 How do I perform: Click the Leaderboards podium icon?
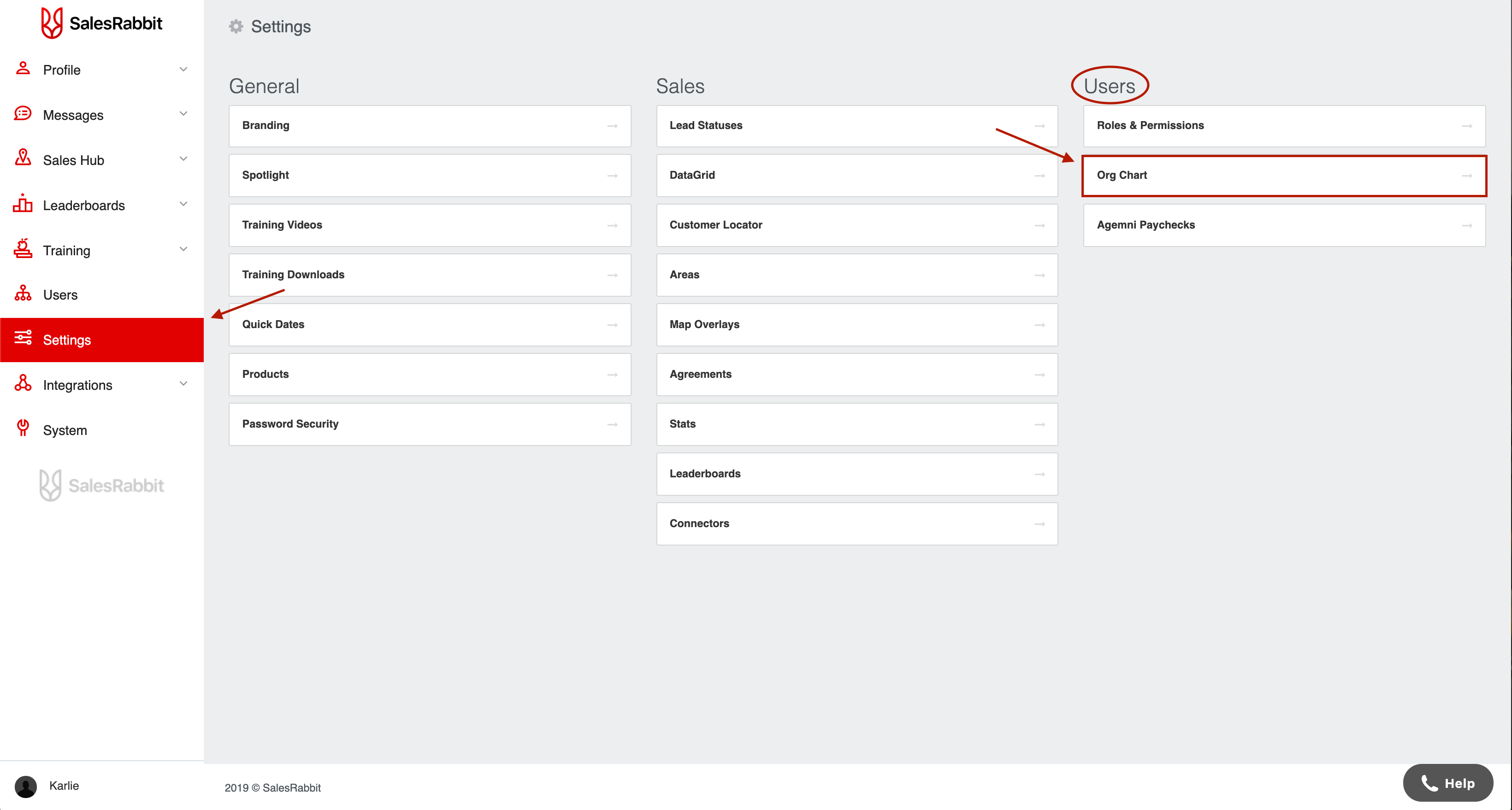coord(23,204)
